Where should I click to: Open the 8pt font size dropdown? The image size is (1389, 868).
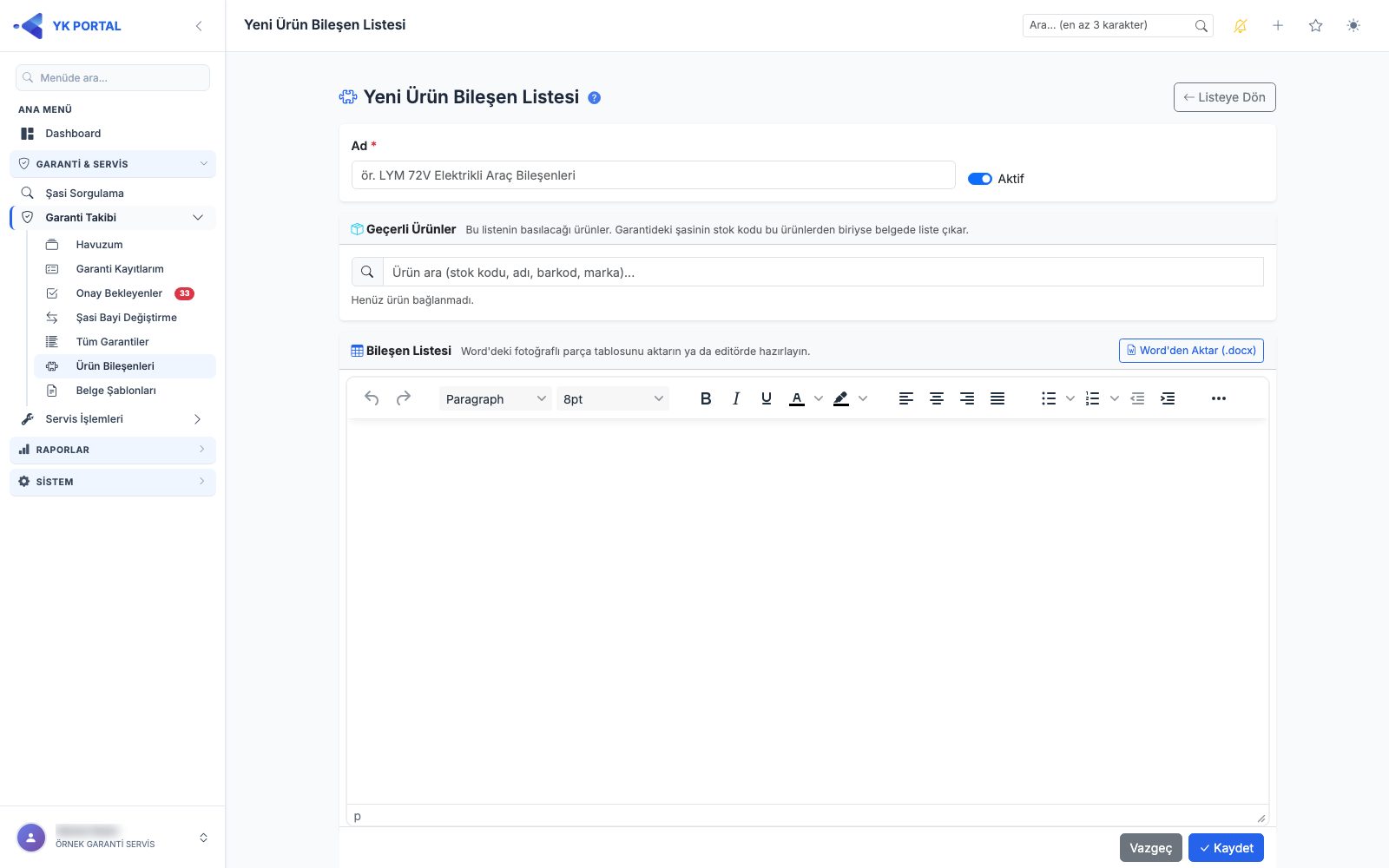pyautogui.click(x=613, y=398)
